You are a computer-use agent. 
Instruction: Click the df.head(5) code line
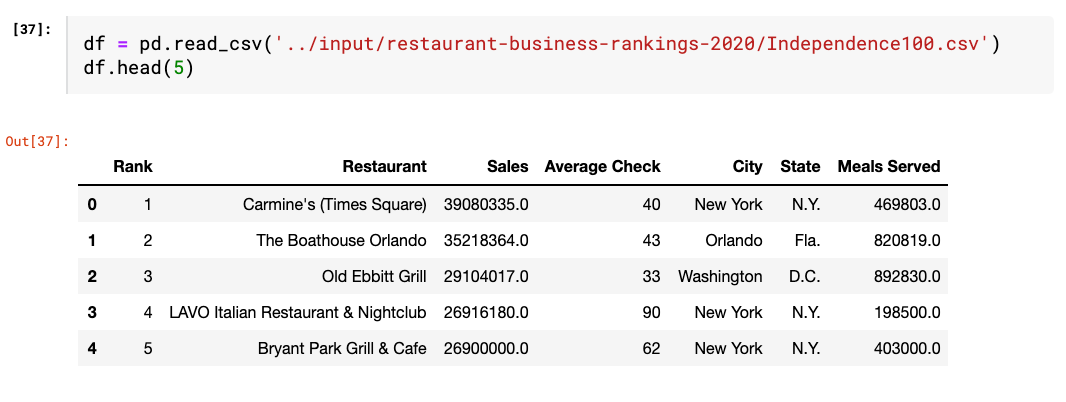tap(139, 69)
